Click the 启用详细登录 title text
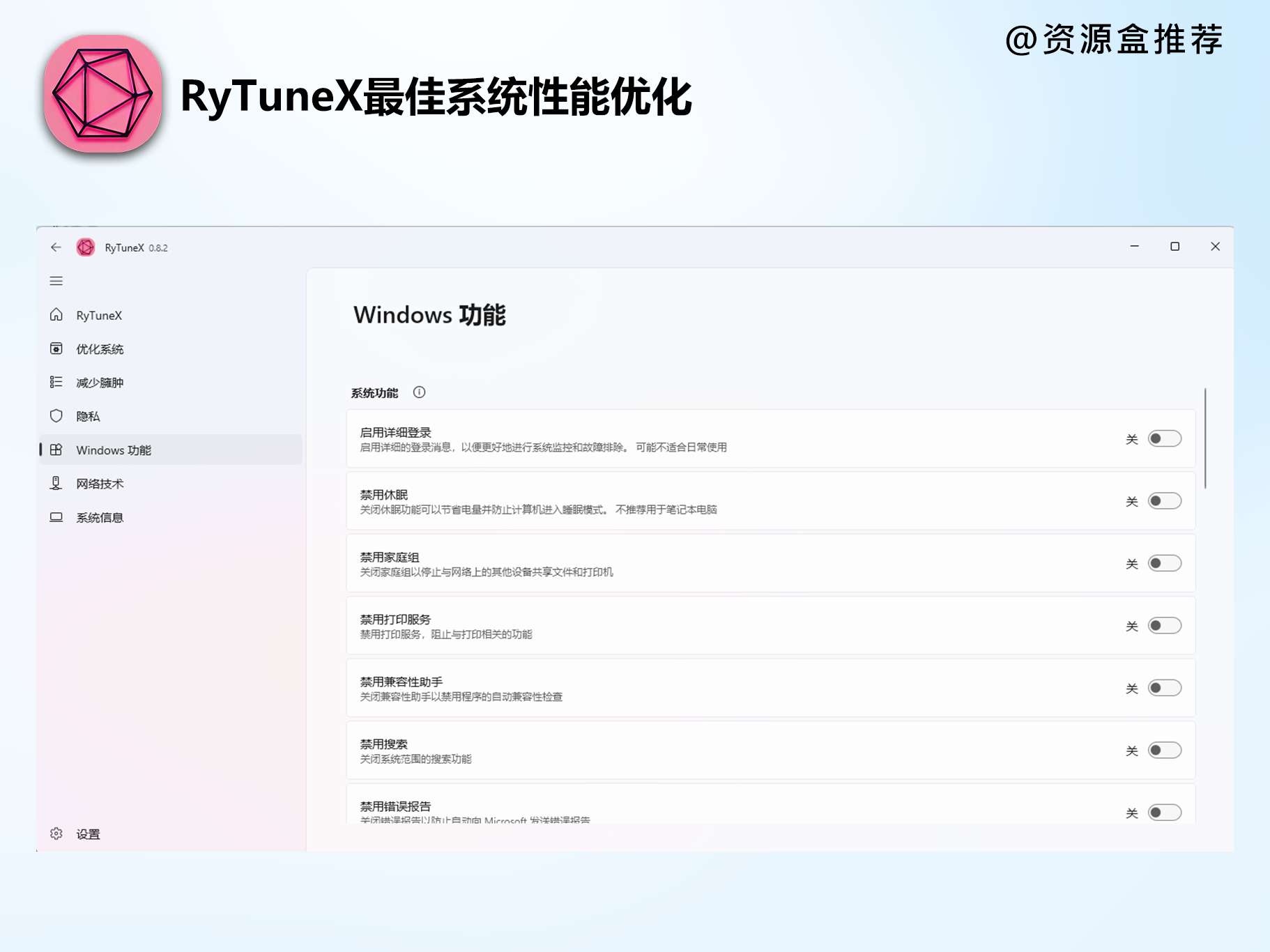This screenshot has width=1270, height=952. [x=395, y=432]
